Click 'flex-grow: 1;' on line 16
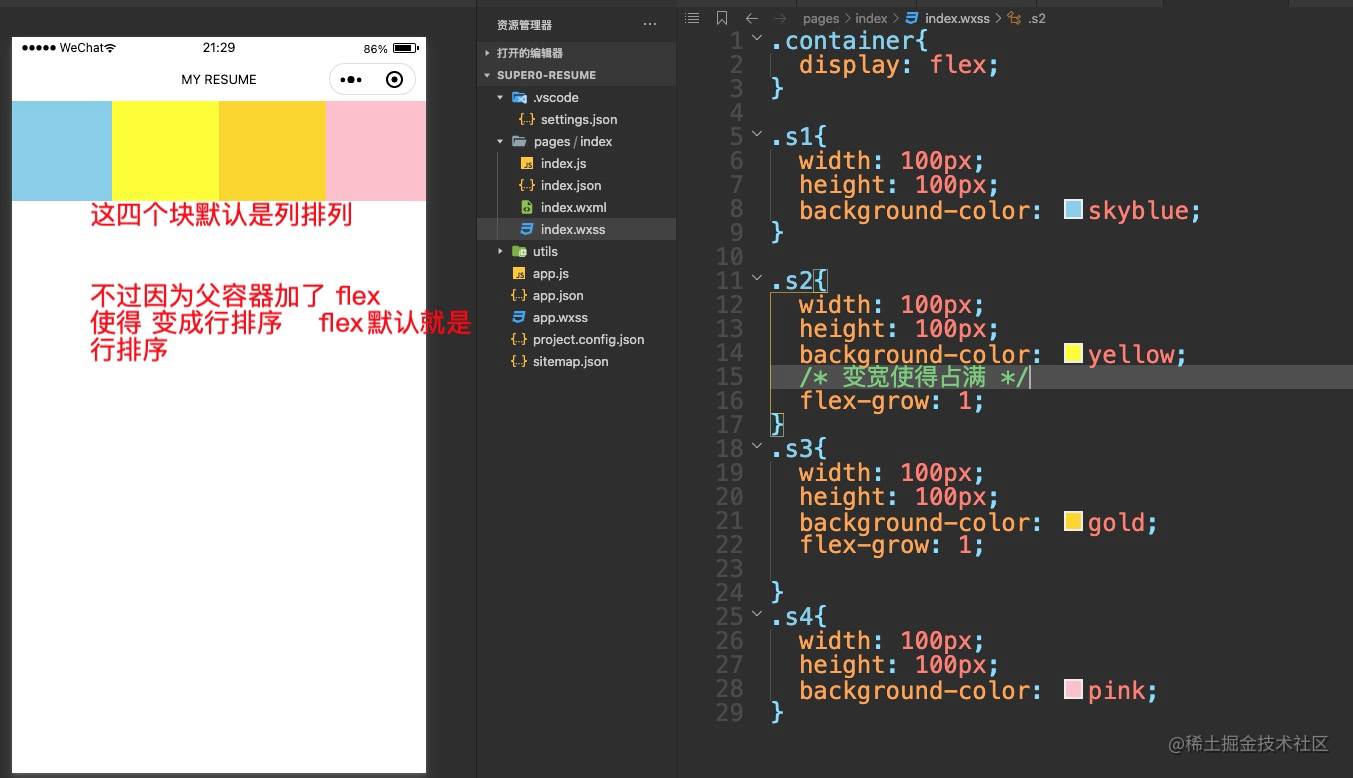The width and height of the screenshot is (1353, 778). tap(892, 401)
